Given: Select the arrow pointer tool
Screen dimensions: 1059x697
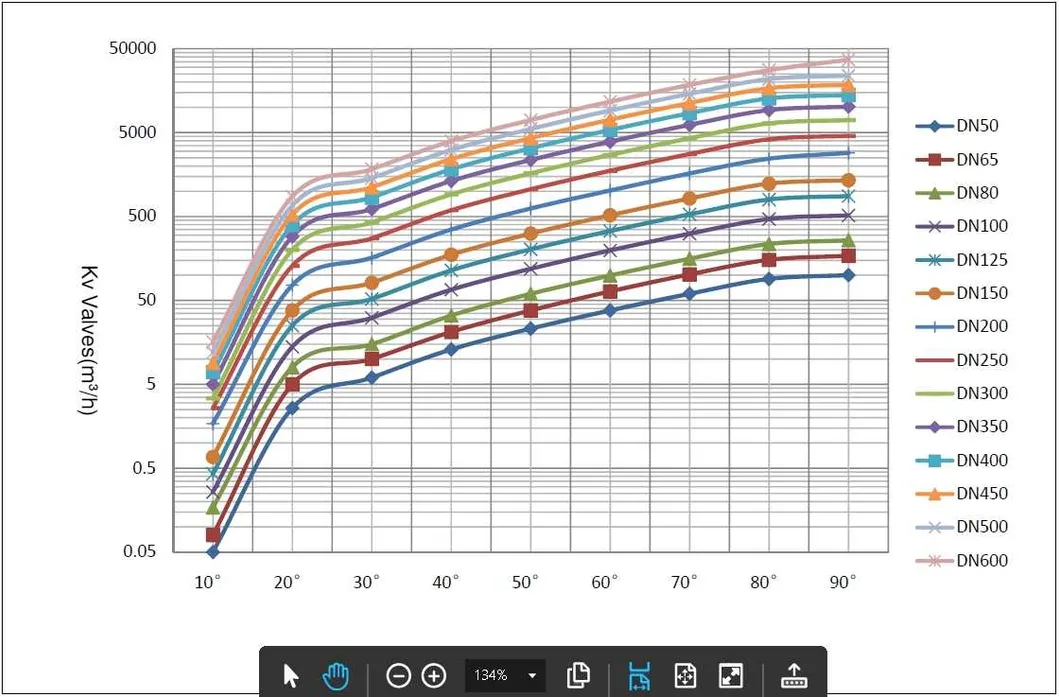Looking at the screenshot, I should click(x=289, y=676).
